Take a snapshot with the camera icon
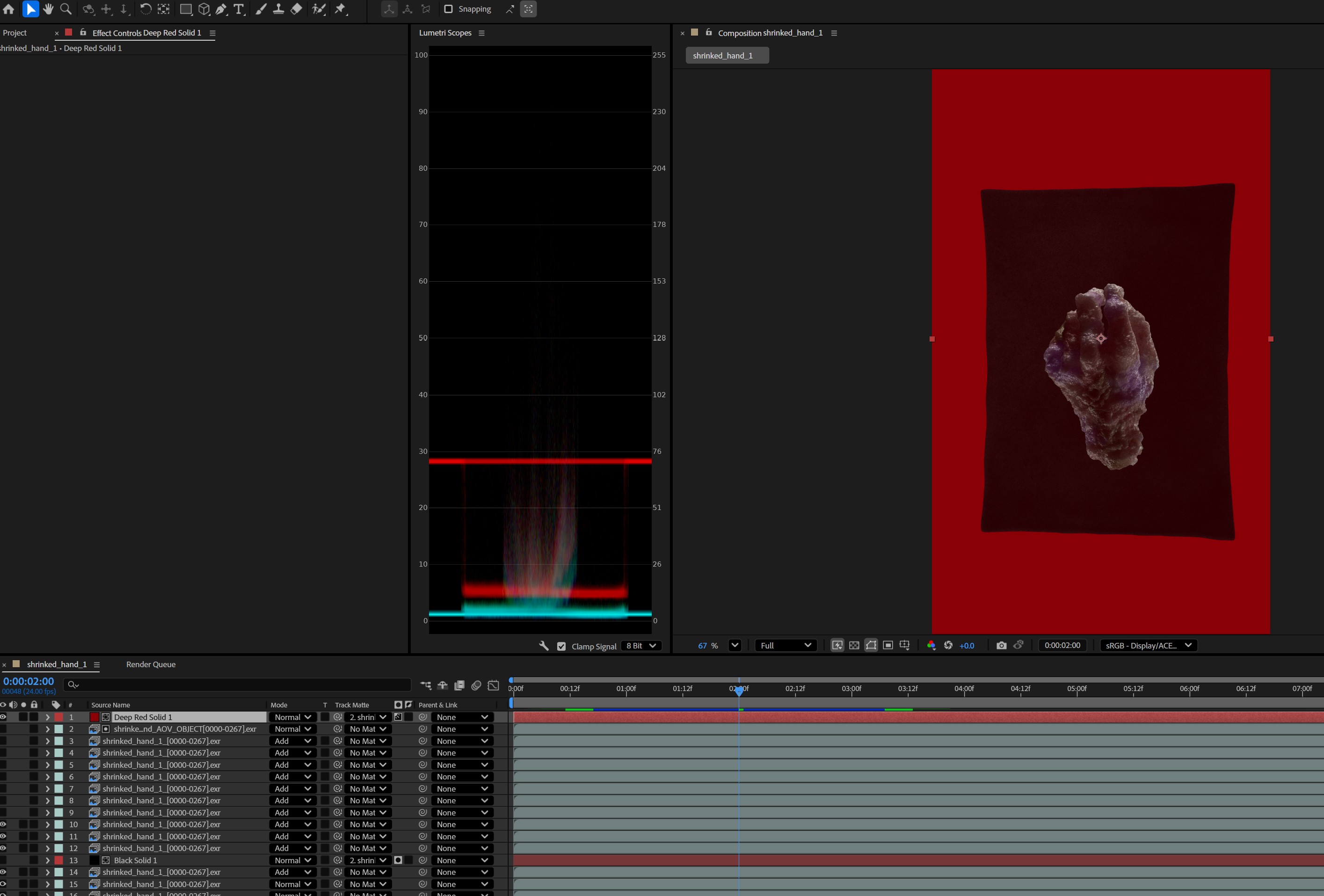The height and width of the screenshot is (896, 1324). (x=1001, y=645)
